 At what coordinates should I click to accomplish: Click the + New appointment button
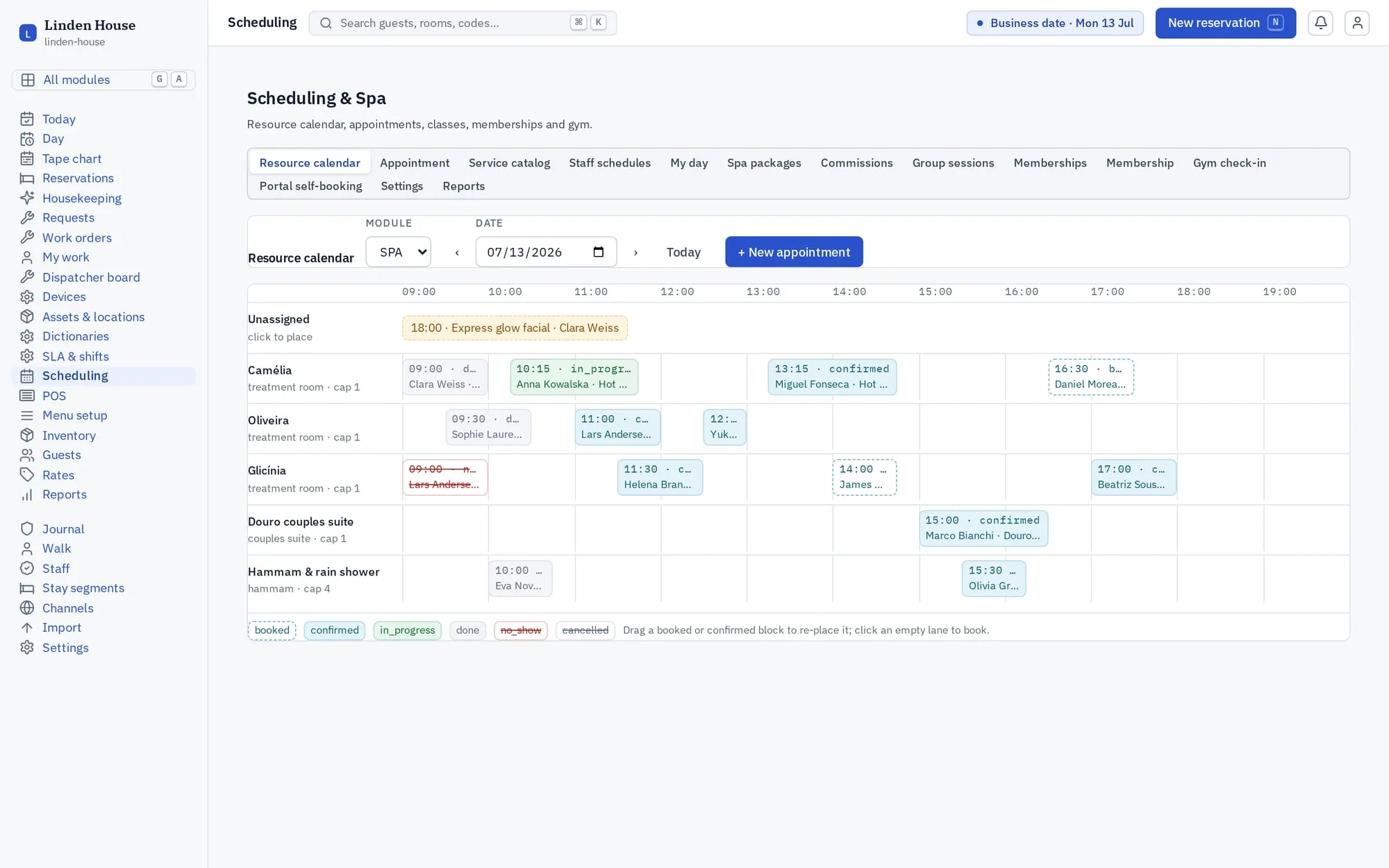pos(794,252)
